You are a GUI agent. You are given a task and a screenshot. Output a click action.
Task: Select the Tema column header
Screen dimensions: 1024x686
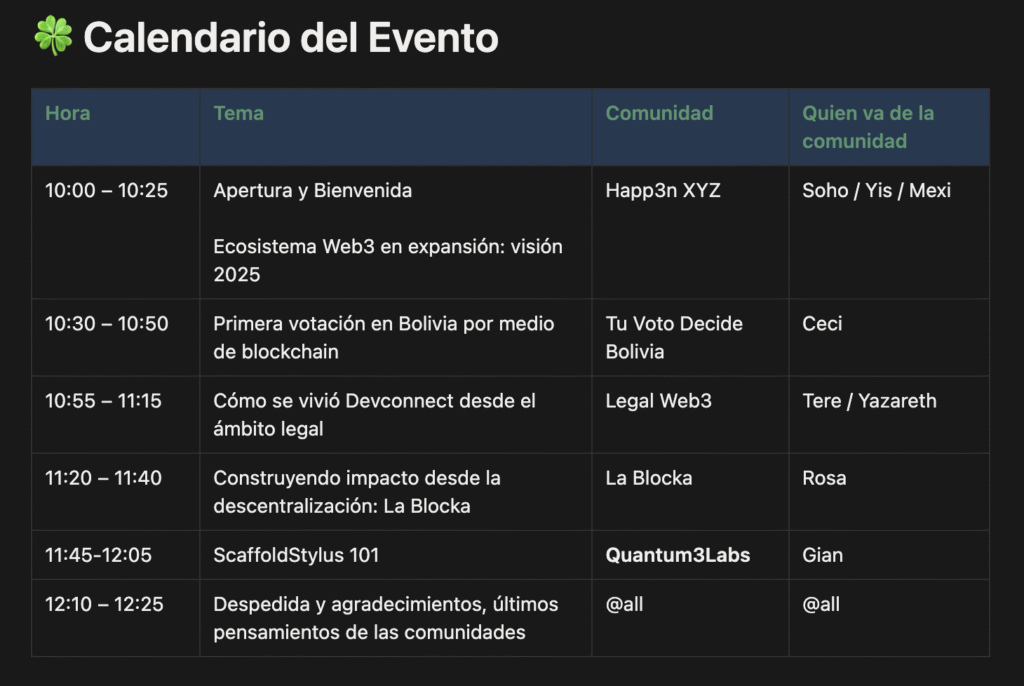[239, 113]
